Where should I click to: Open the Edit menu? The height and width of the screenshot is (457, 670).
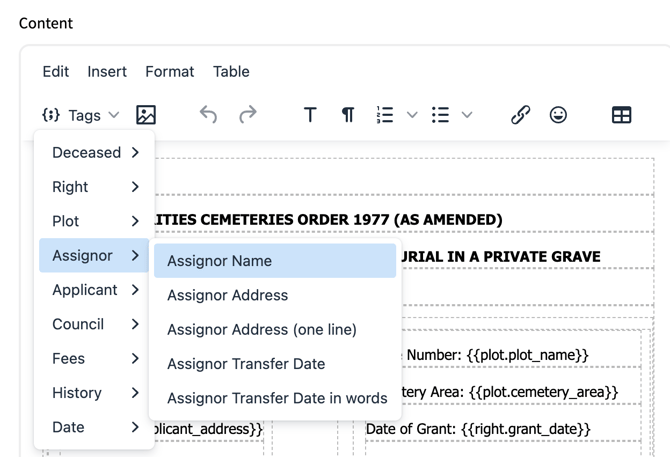tap(56, 71)
